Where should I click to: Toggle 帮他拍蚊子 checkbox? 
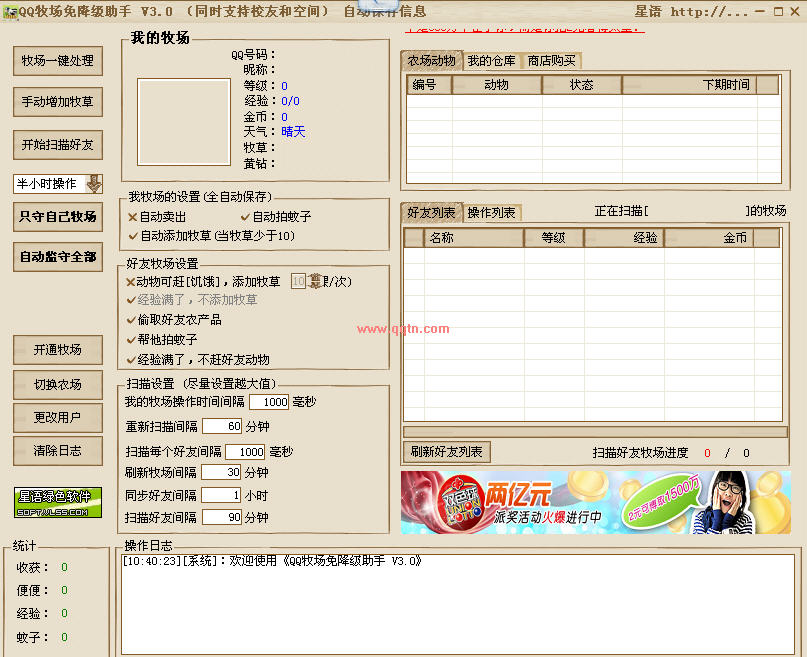coord(131,340)
